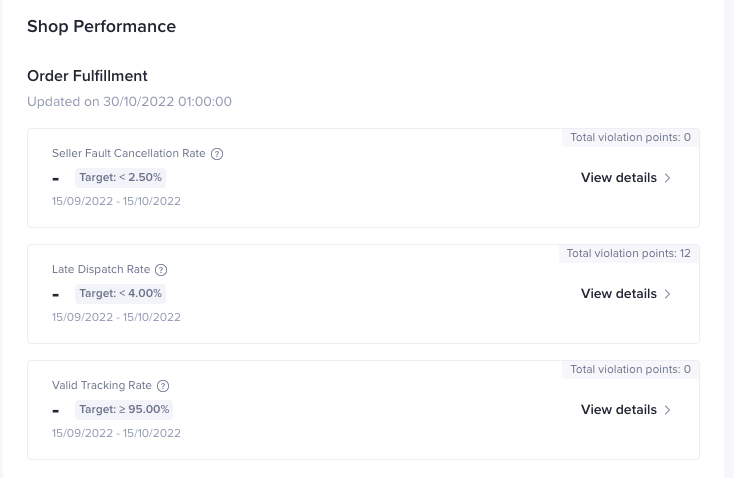This screenshot has height=478, width=734.
Task: Click the Valid Tracking Rate label
Action: pyautogui.click(x=101, y=386)
